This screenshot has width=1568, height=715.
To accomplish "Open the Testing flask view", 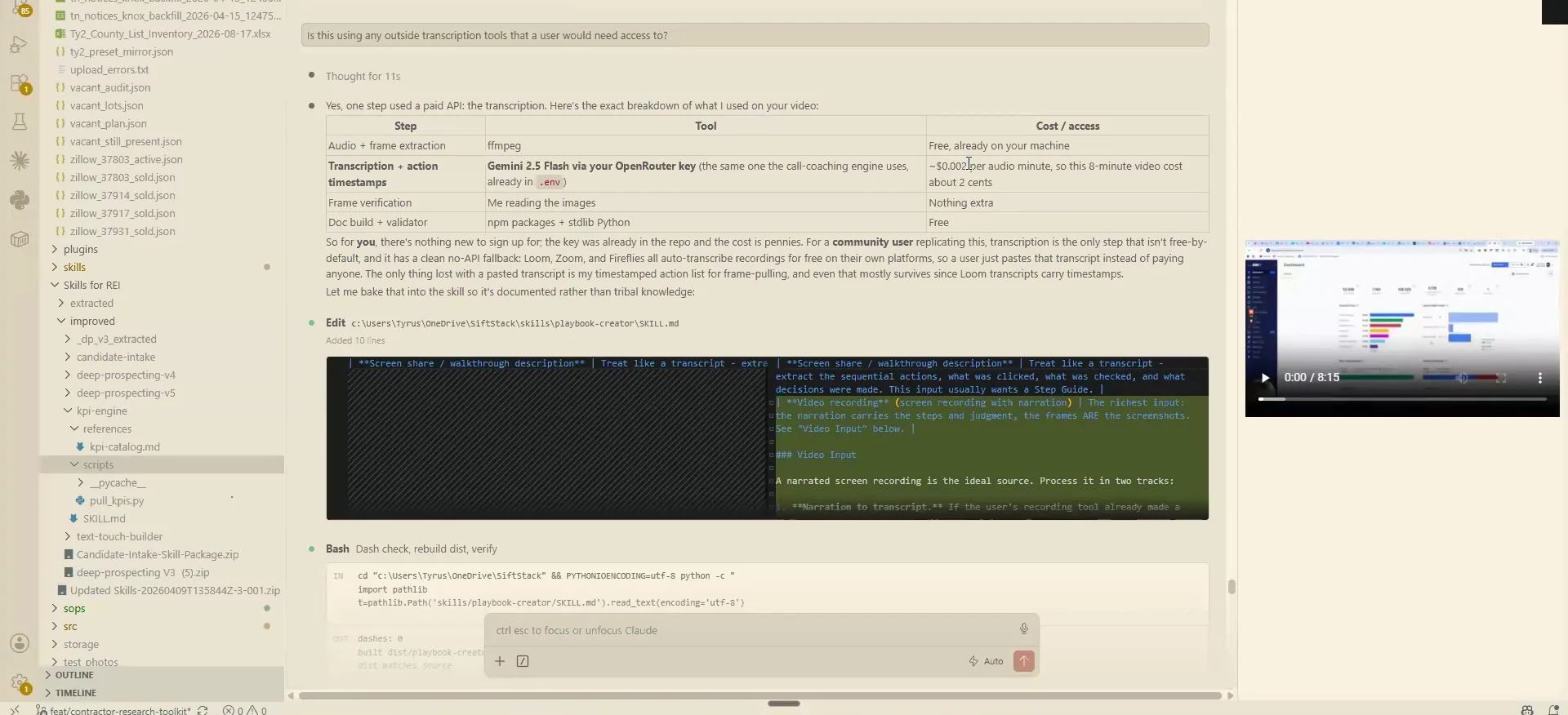I will [20, 122].
